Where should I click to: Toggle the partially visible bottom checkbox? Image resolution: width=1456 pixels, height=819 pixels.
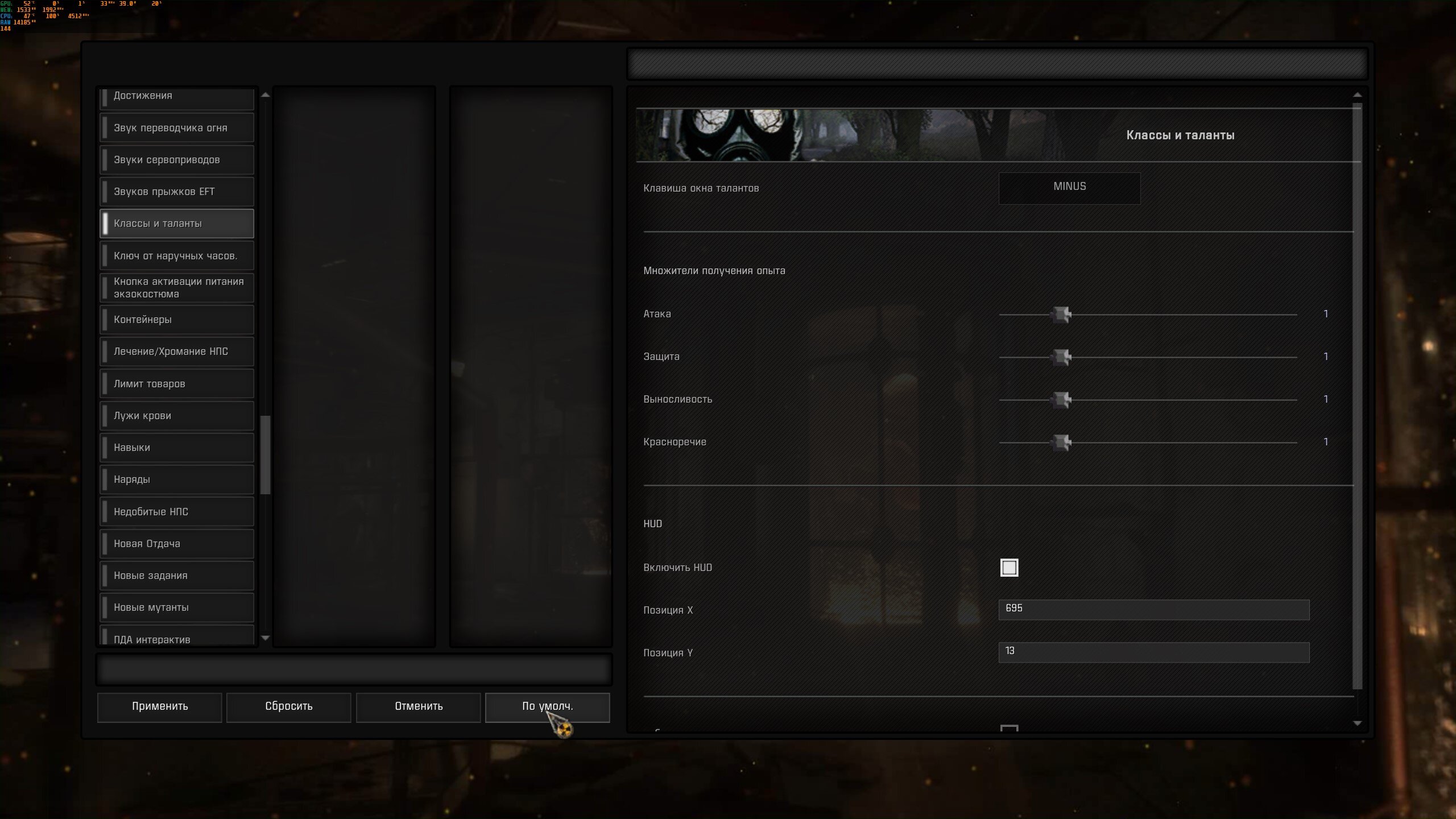(x=1010, y=729)
